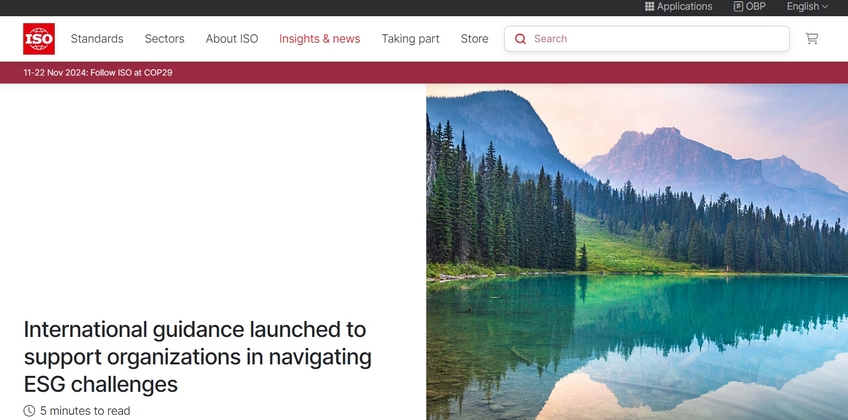Click the clock reading-time icon

(29, 411)
